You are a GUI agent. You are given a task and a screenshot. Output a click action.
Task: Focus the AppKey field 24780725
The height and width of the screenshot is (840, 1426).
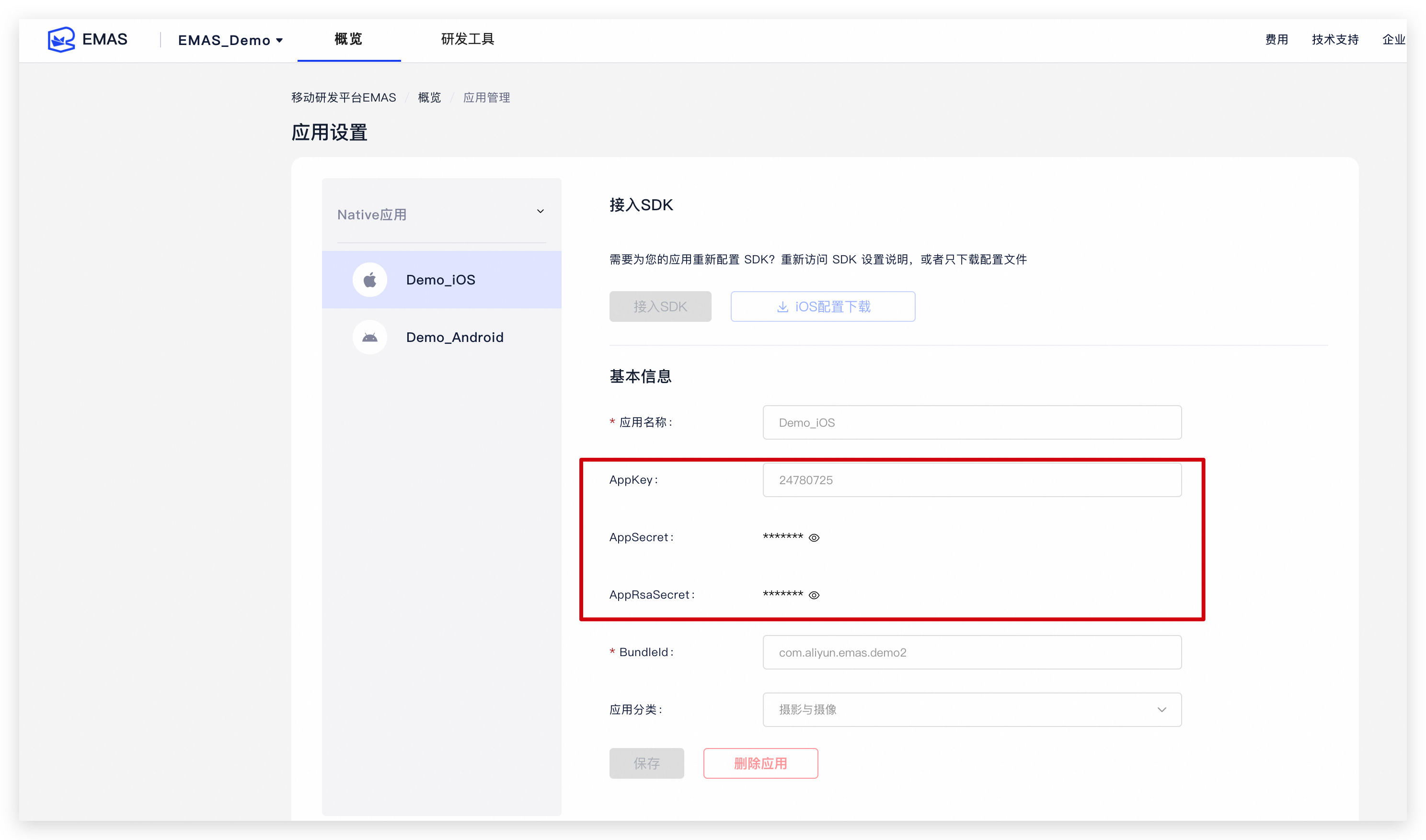(972, 480)
